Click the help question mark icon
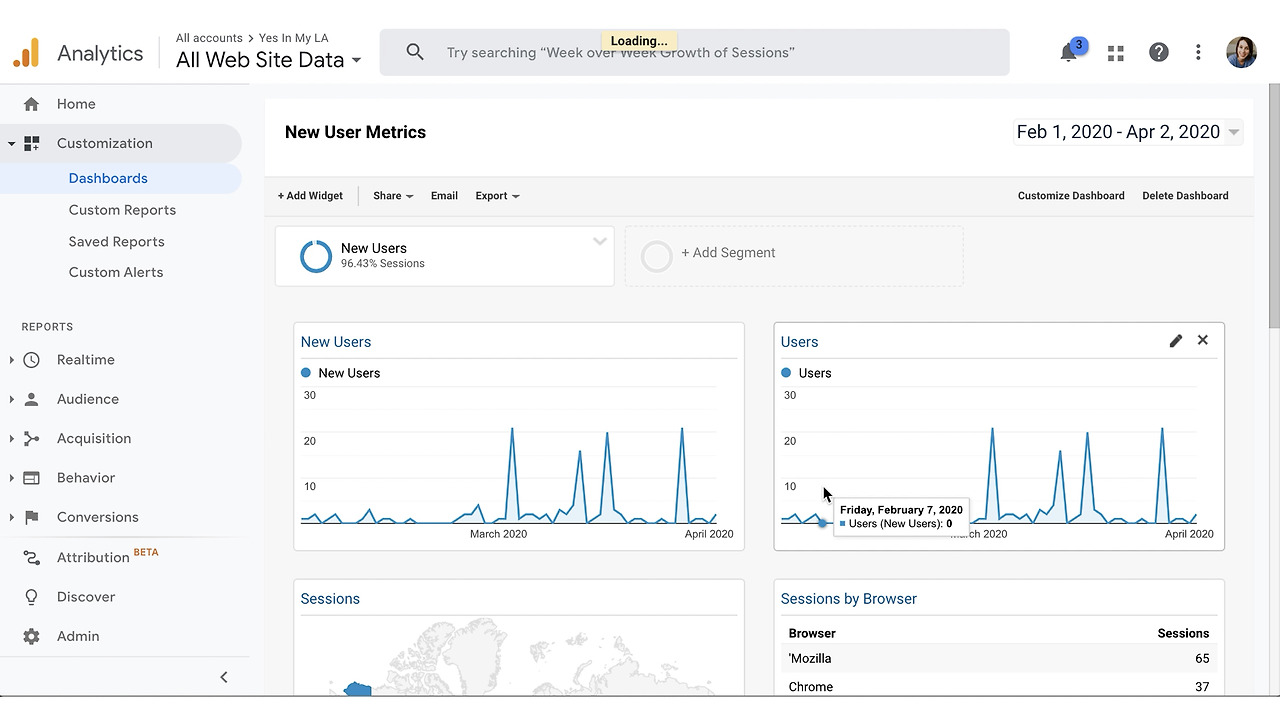This screenshot has width=1280, height=720. point(1158,53)
